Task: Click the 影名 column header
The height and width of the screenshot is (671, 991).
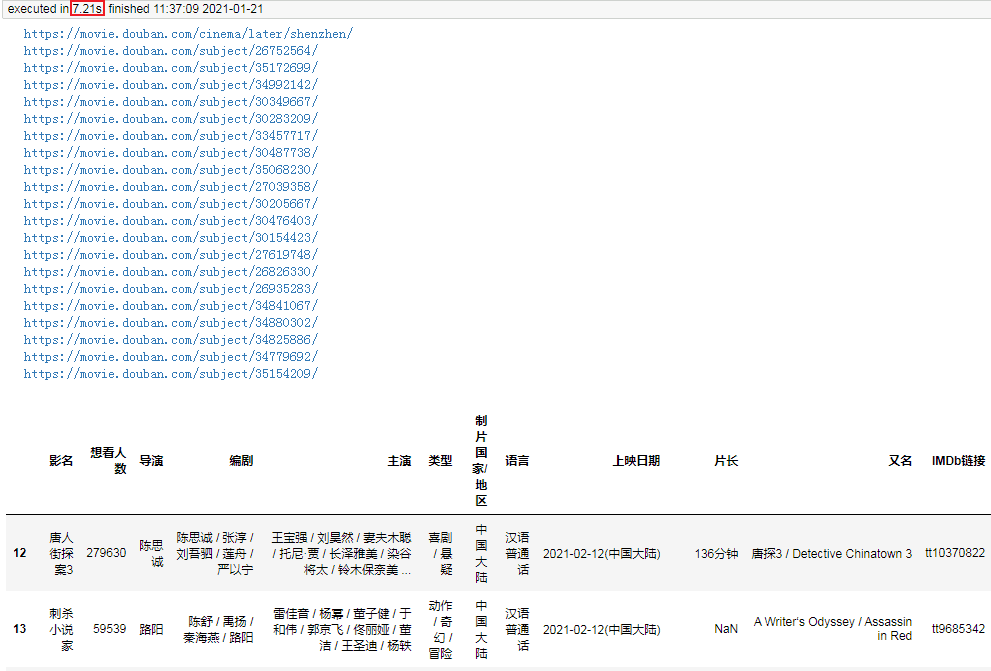Action: [x=61, y=461]
